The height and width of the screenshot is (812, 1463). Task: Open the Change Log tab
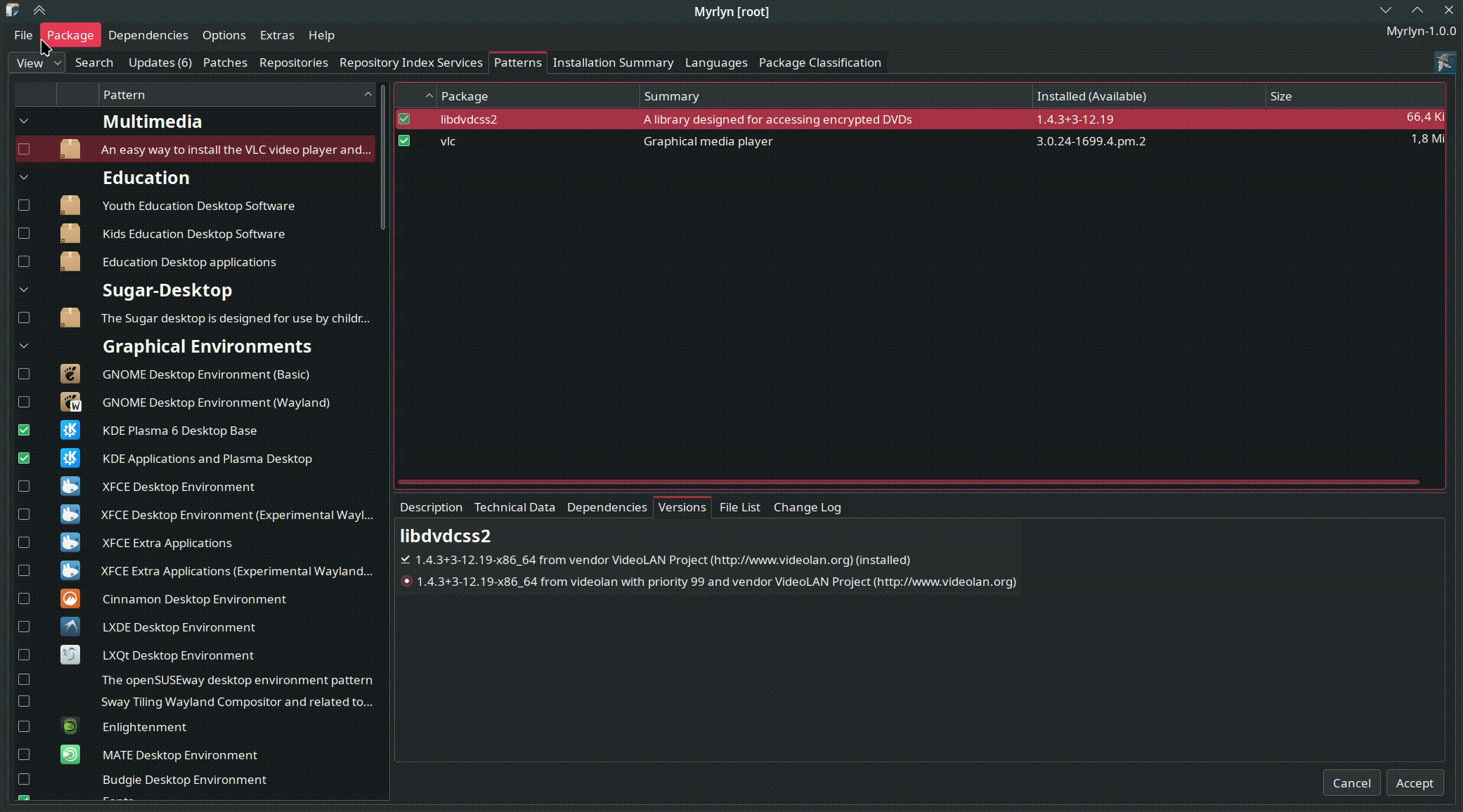click(807, 507)
